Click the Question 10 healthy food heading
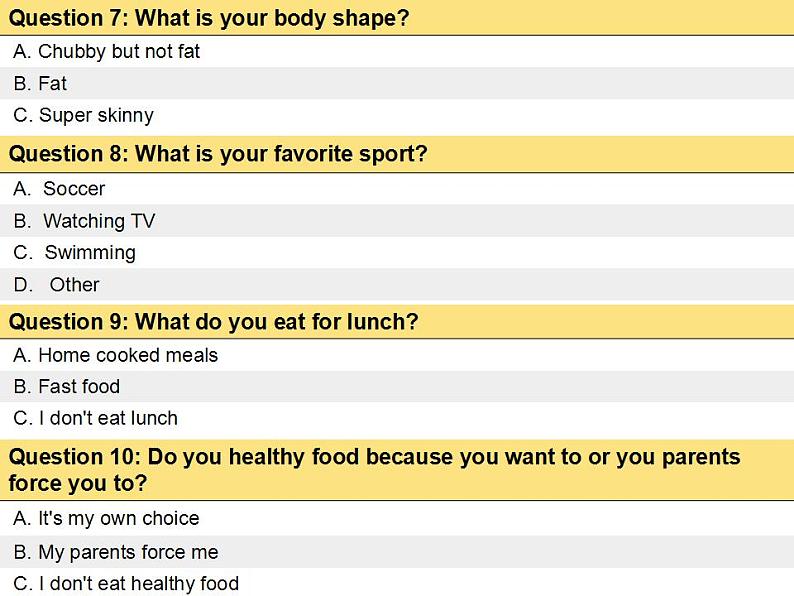Viewport: 794px width, 596px height. pyautogui.click(x=374, y=469)
